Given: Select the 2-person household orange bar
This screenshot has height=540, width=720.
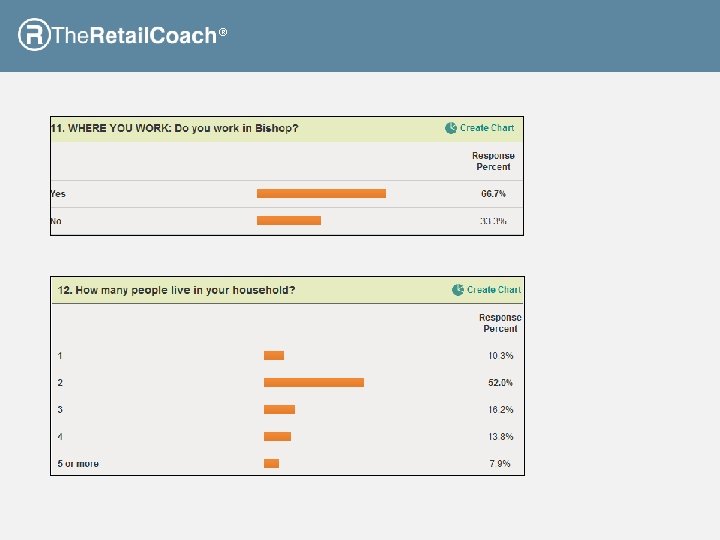Looking at the screenshot, I should click(x=314, y=382).
